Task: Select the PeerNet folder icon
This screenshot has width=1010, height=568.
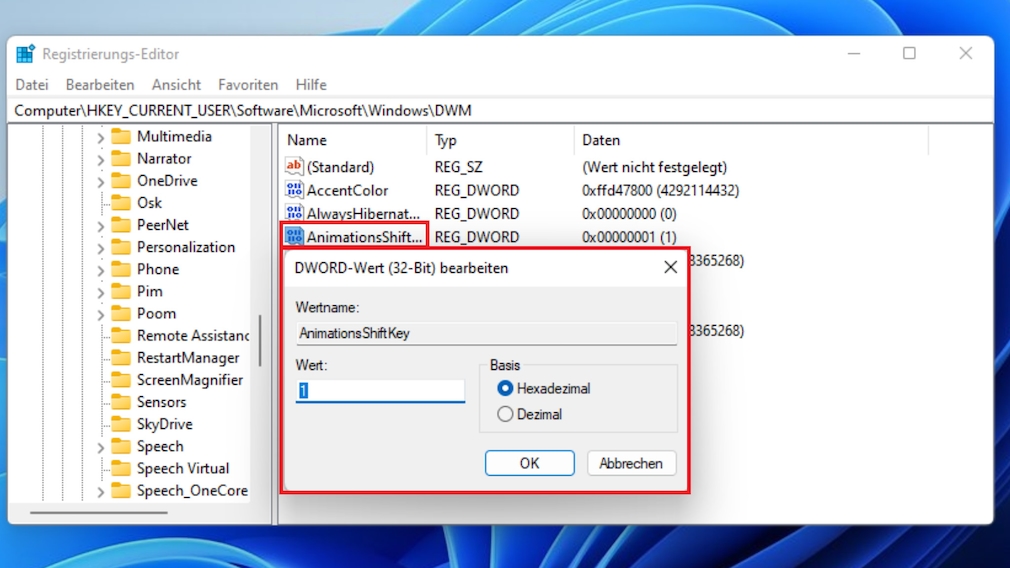Action: click(x=120, y=225)
